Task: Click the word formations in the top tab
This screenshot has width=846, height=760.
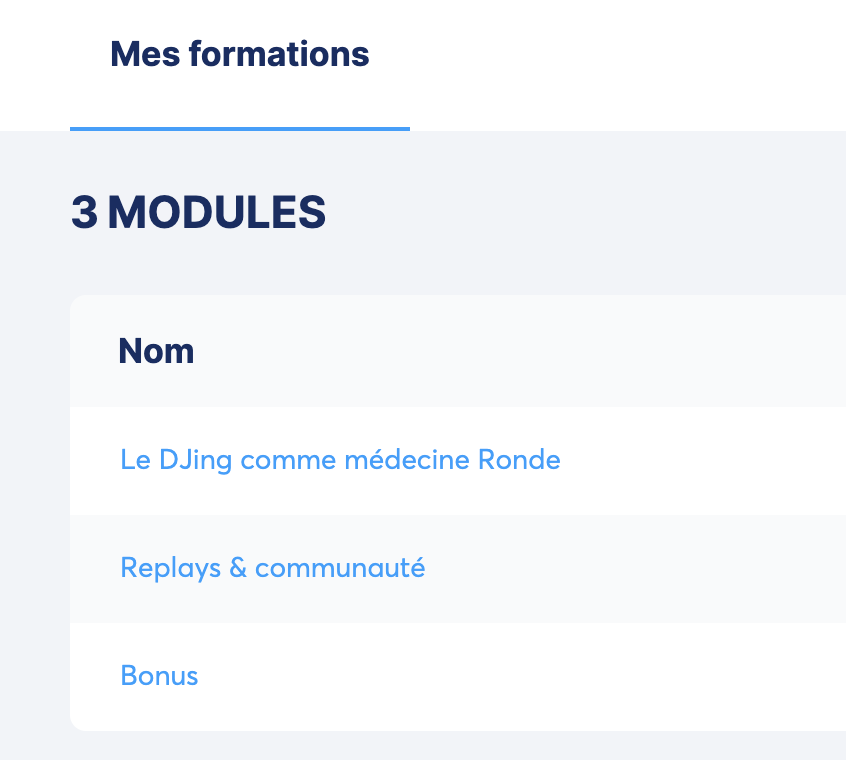Action: [279, 54]
